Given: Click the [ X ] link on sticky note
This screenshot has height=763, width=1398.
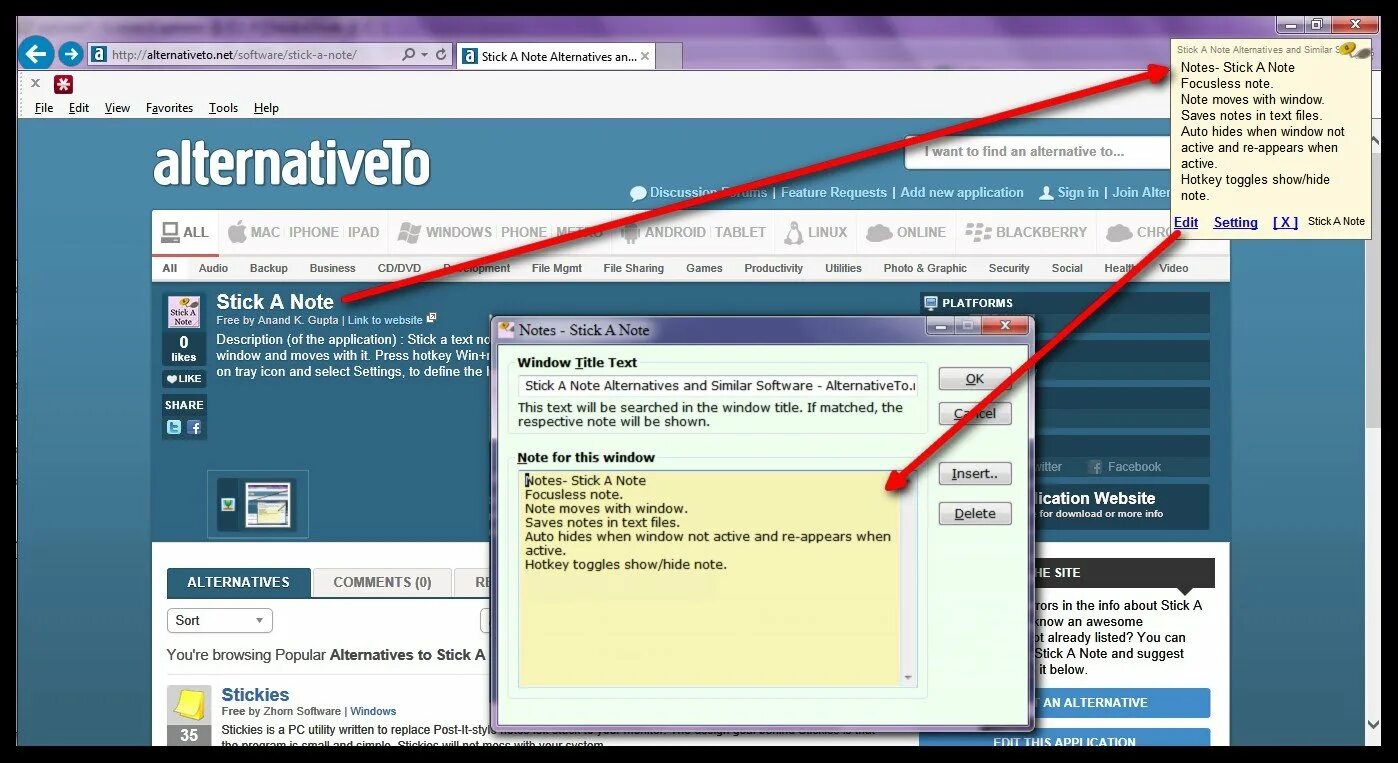Looking at the screenshot, I should (1285, 222).
